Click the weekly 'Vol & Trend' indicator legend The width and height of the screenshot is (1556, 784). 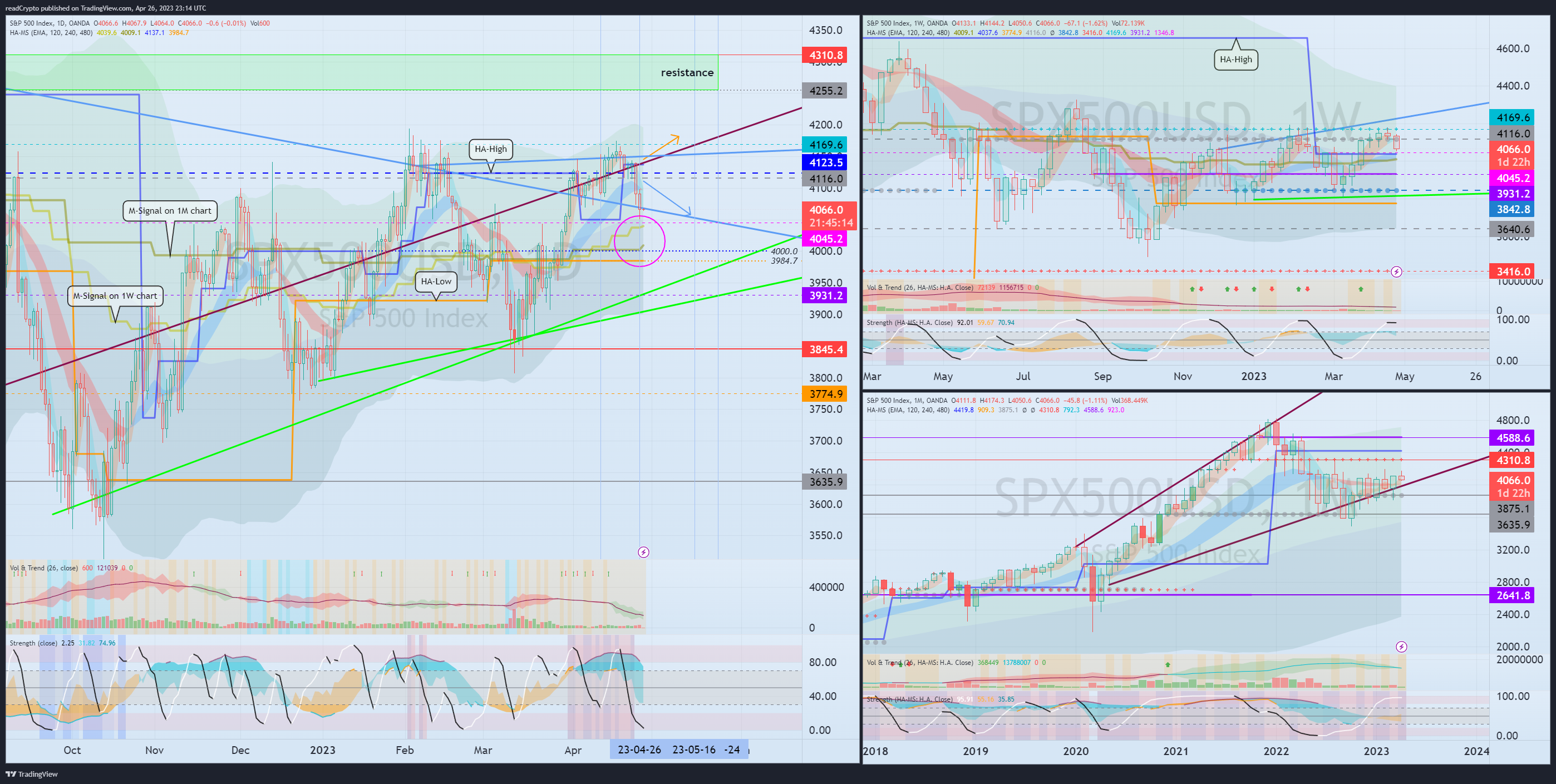click(920, 288)
